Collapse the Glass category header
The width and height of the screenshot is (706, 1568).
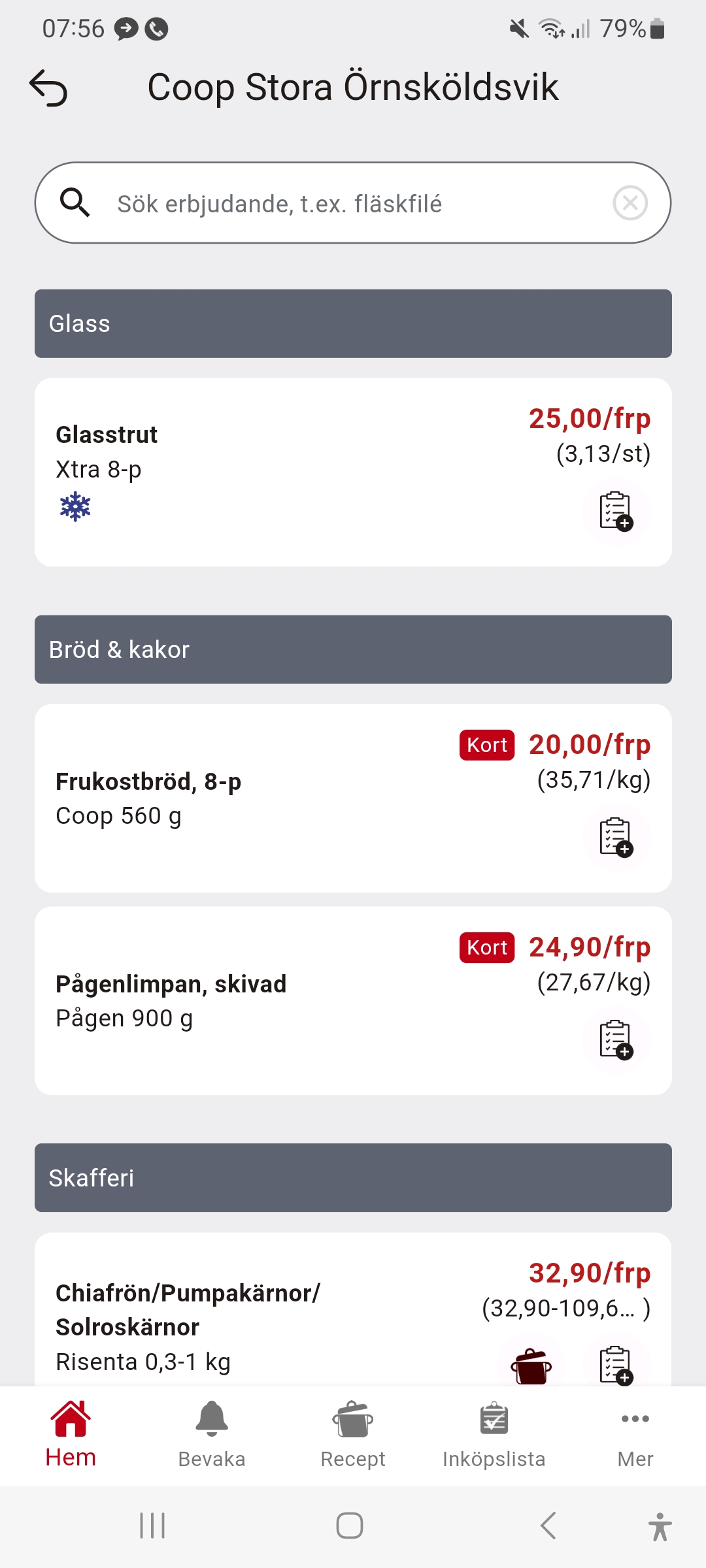(x=353, y=324)
